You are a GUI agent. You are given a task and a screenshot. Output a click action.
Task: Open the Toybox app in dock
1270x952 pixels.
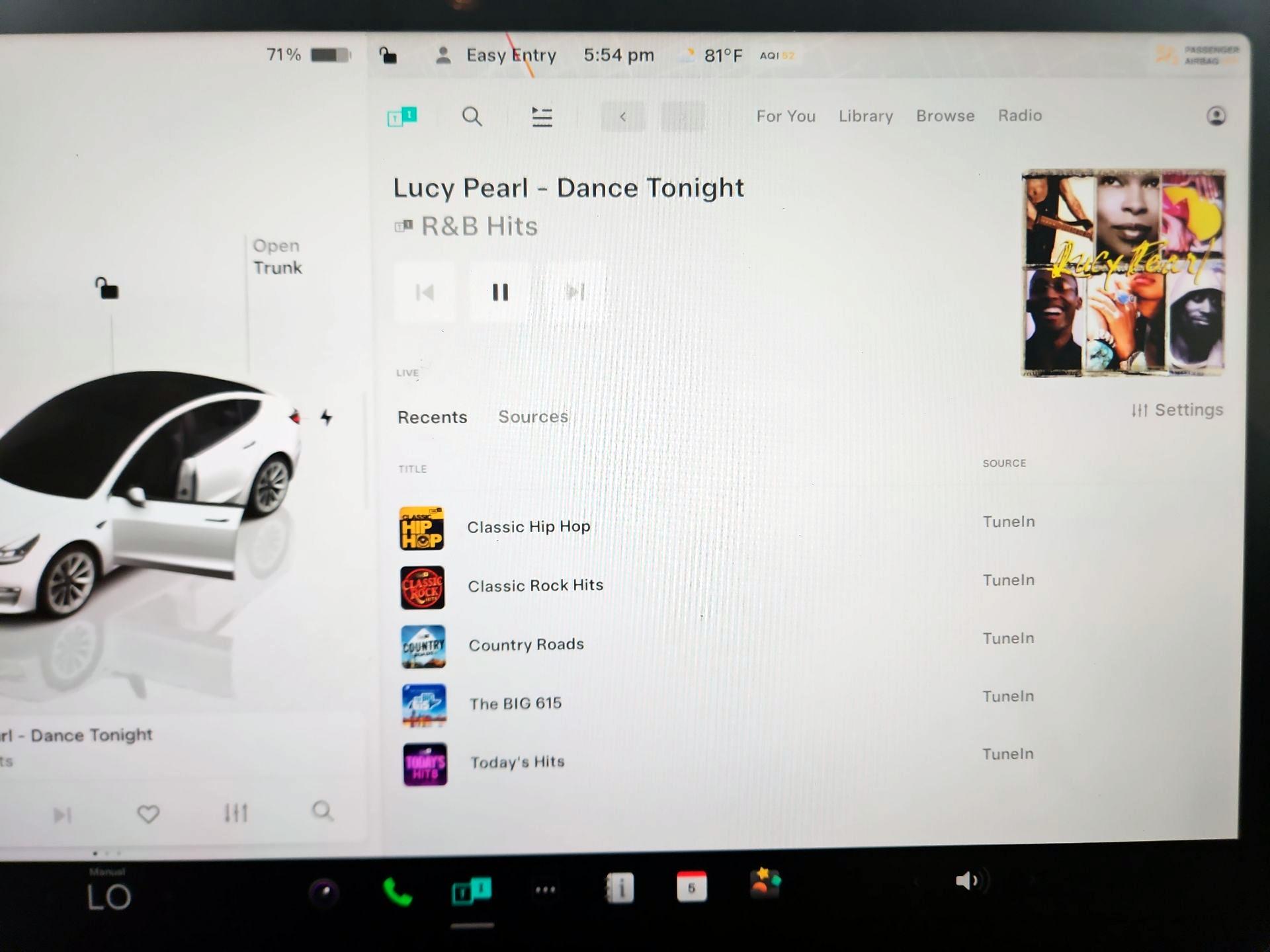[765, 883]
